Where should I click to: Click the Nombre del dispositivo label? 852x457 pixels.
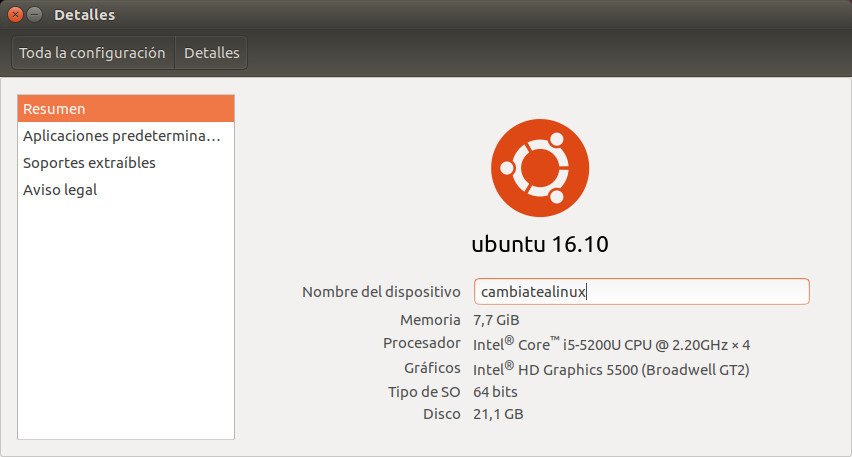(x=381, y=292)
